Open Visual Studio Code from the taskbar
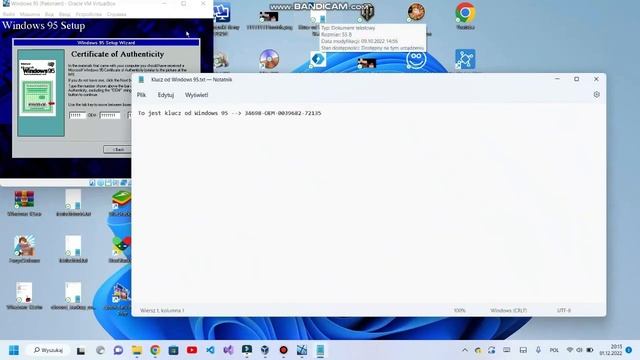 [x=210, y=350]
